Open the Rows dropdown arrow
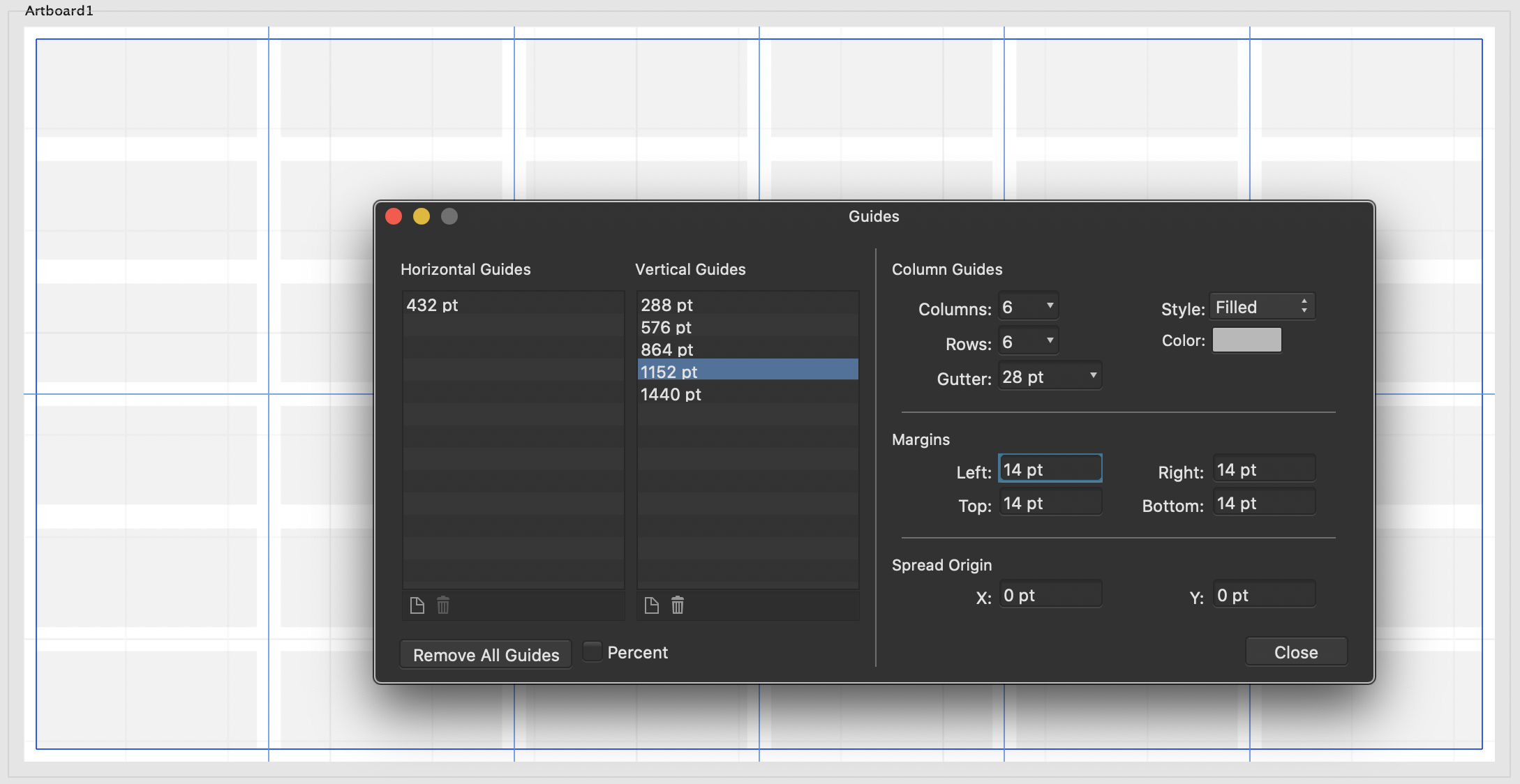Screen dimensions: 1520x784 [1050, 341]
